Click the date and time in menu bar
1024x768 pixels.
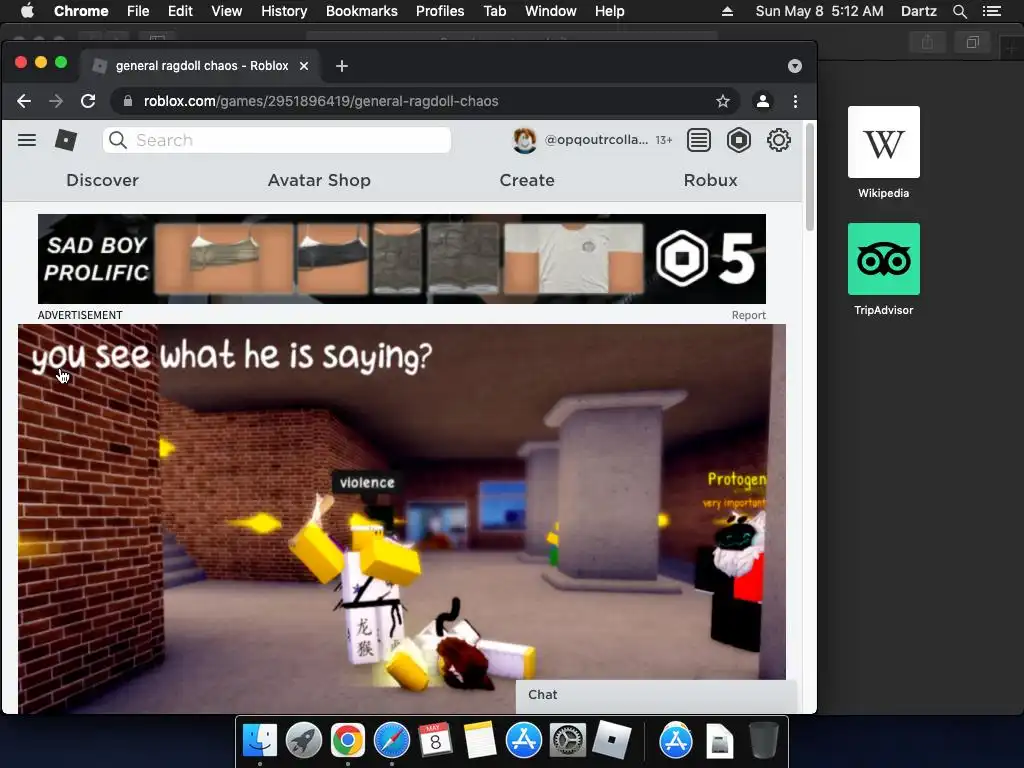820,11
